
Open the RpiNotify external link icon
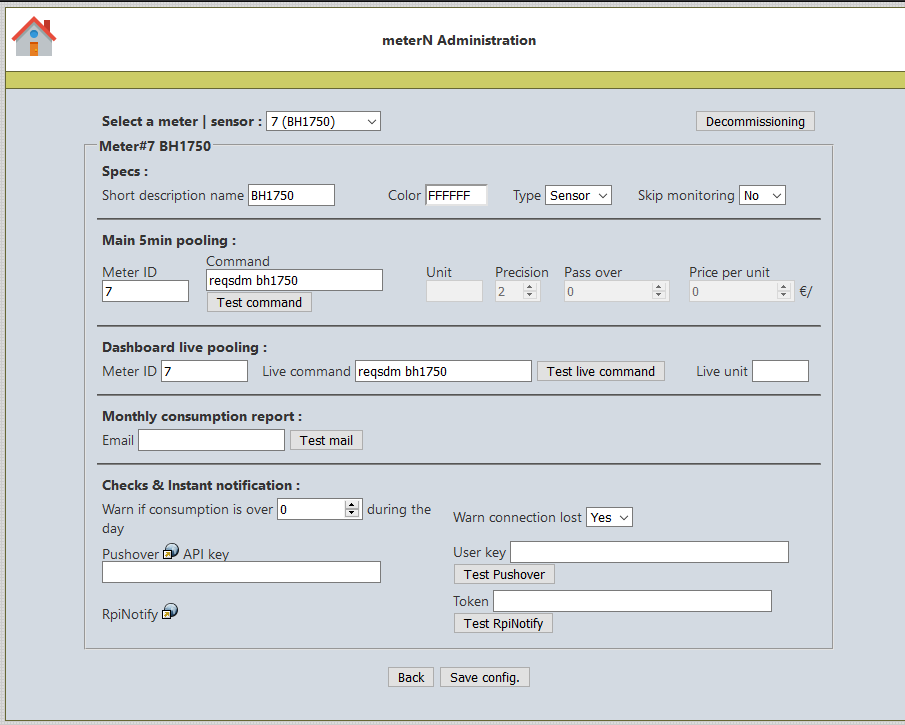(170, 611)
